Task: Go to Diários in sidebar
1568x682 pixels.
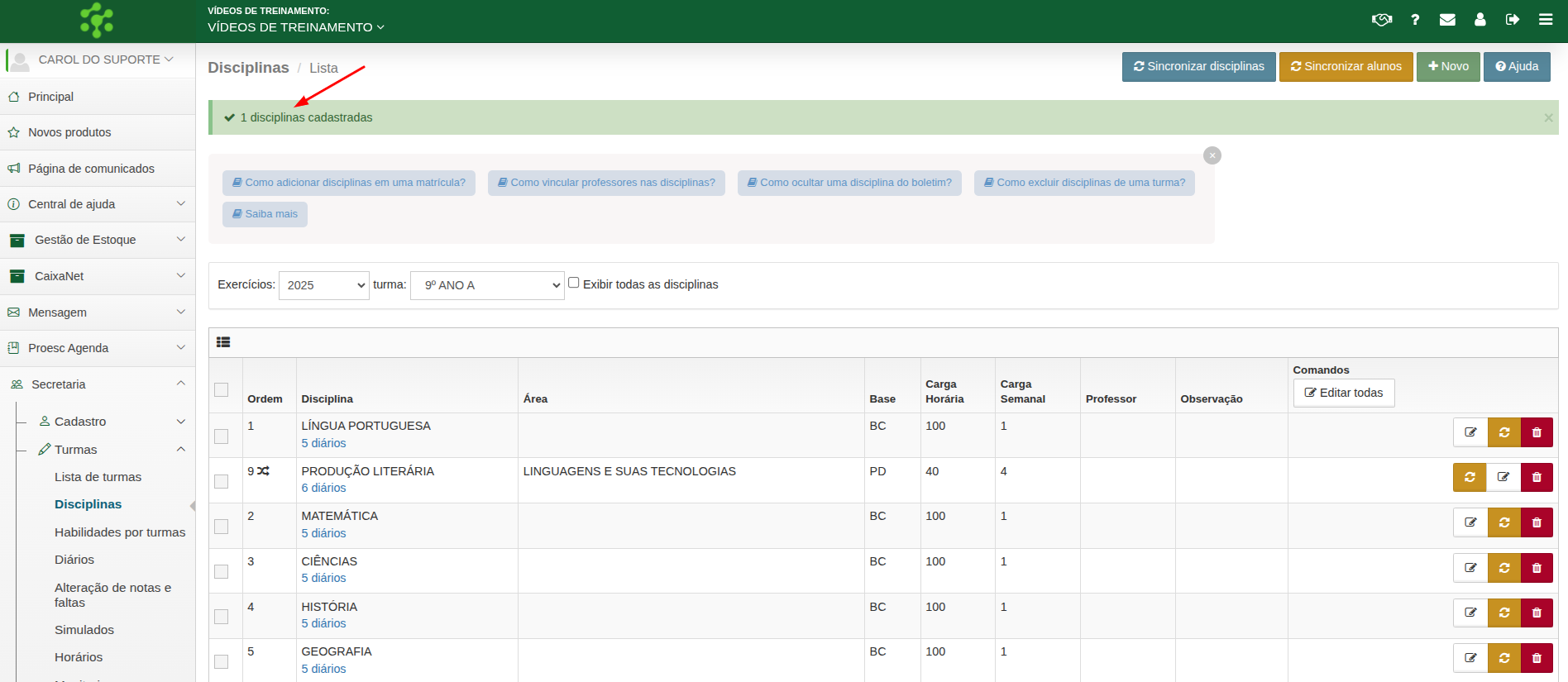Action: (x=74, y=560)
